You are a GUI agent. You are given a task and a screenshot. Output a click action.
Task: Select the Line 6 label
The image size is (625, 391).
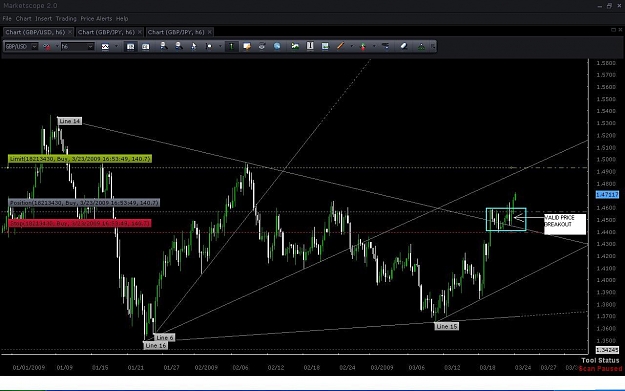point(164,338)
